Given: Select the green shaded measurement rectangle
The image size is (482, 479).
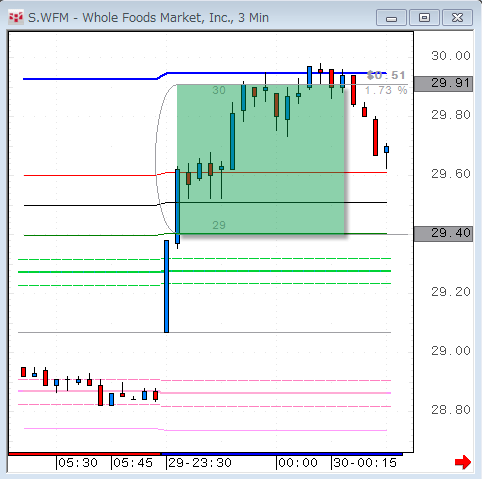Looking at the screenshot, I should coord(261,159).
